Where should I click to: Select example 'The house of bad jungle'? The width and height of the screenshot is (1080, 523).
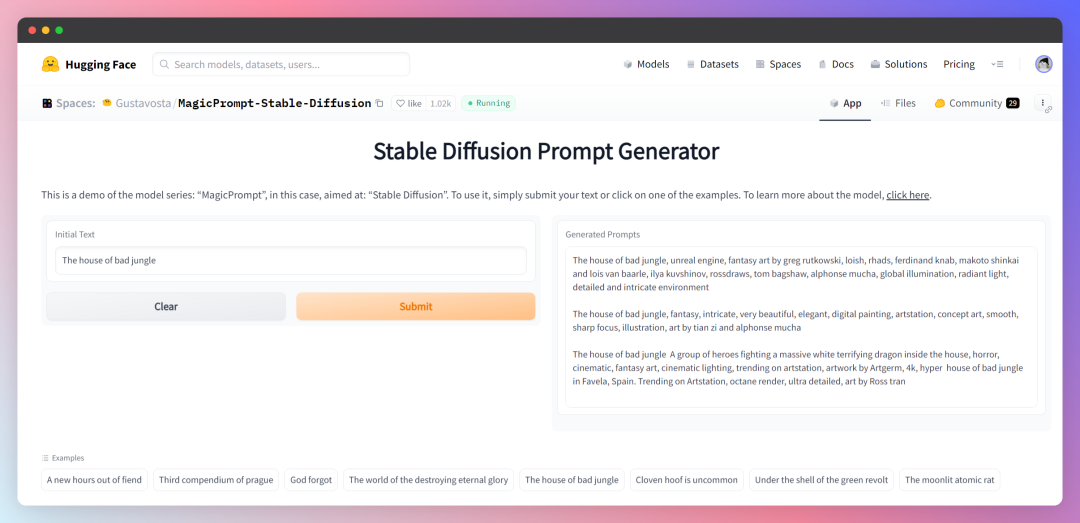coord(572,480)
